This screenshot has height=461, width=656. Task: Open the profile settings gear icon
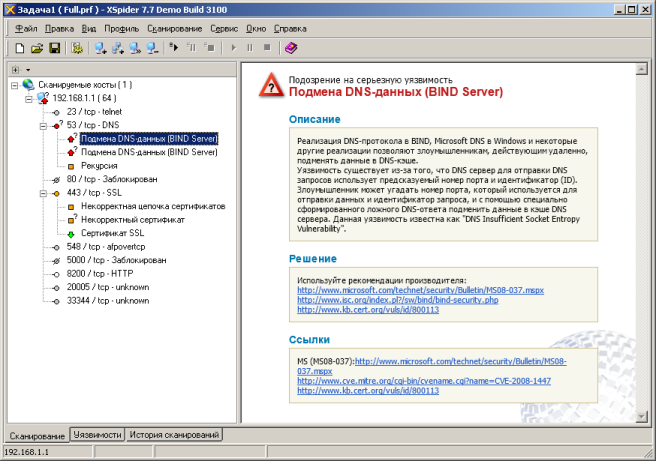point(77,48)
